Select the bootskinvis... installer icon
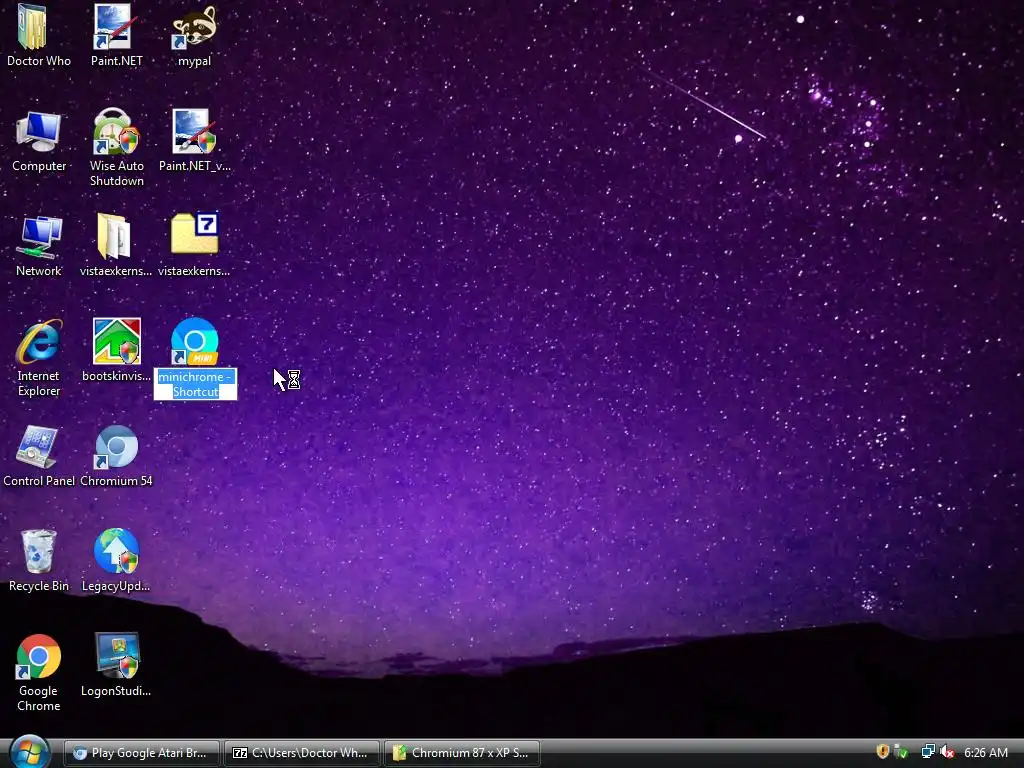The height and width of the screenshot is (768, 1024). 116,342
